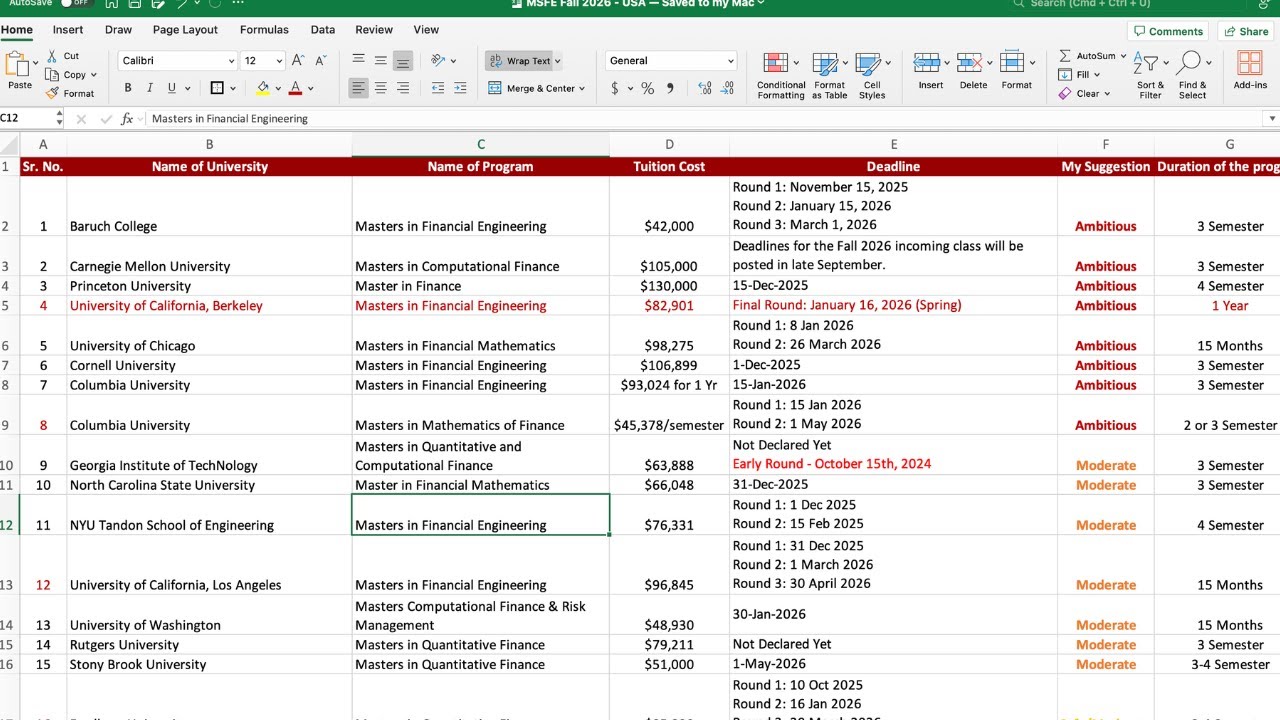Open the General number format dropdown
1280x720 pixels.
point(730,61)
